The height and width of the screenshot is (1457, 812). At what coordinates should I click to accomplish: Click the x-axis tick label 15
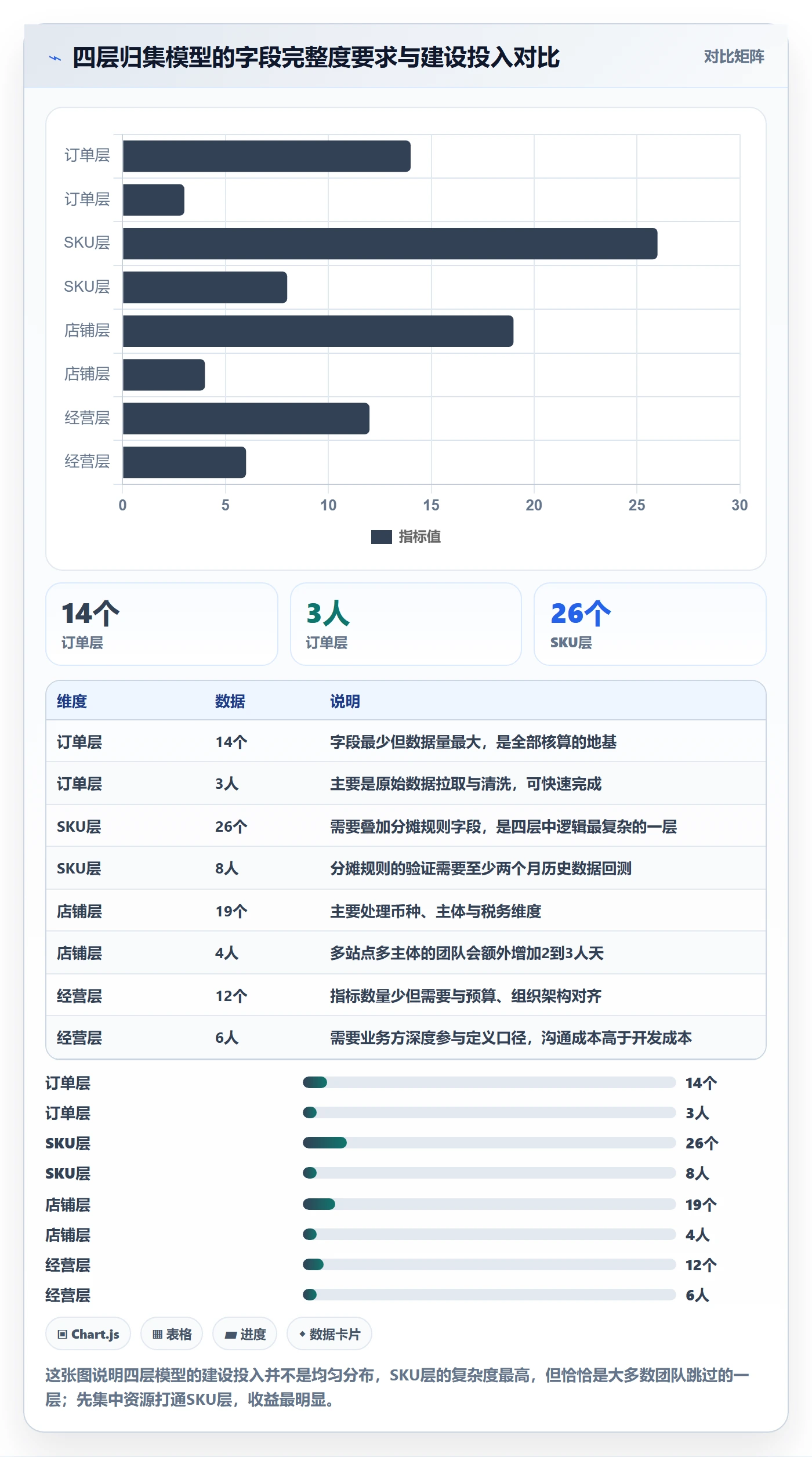[431, 505]
